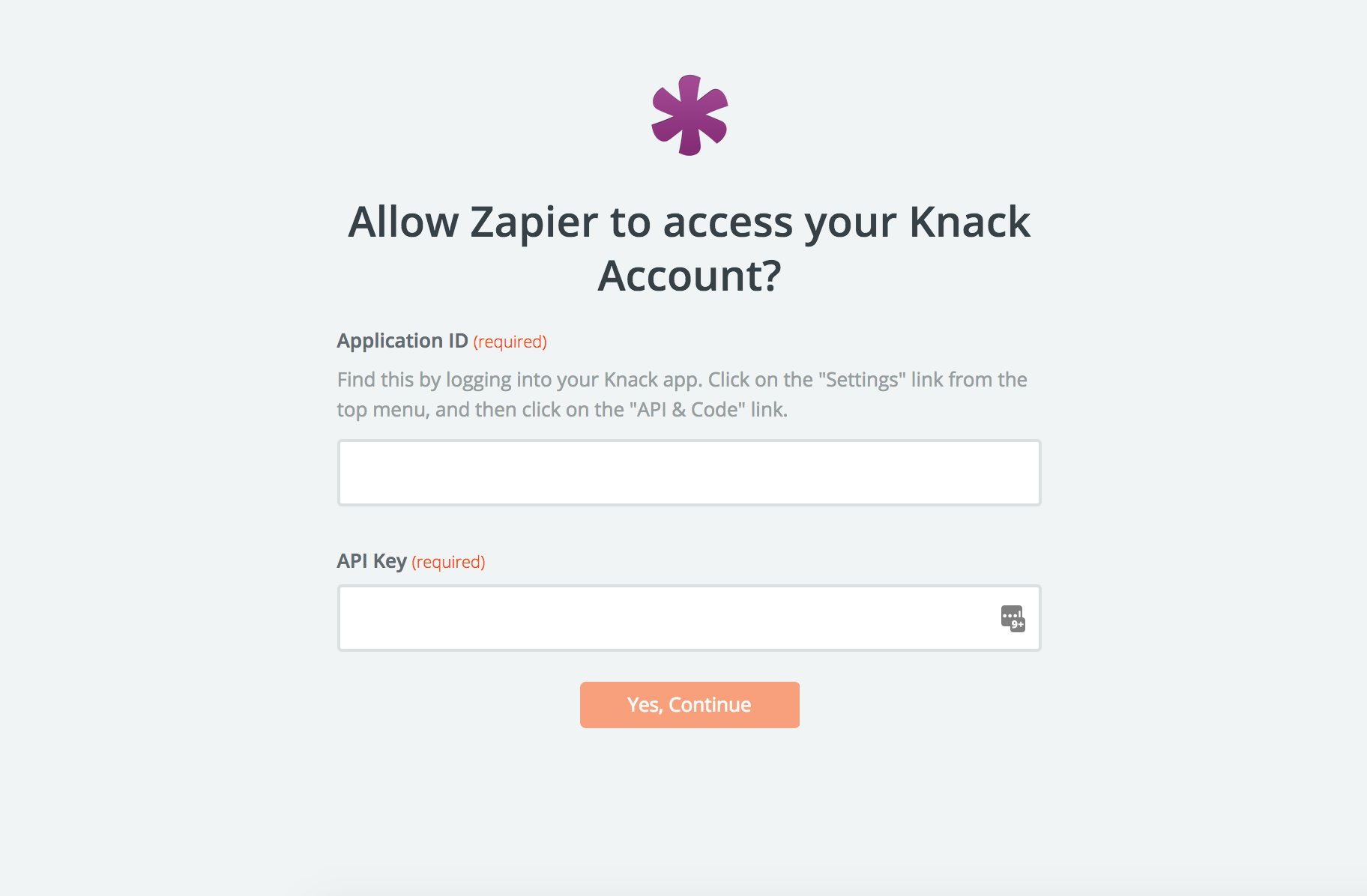Click the Application ID label

(x=402, y=340)
